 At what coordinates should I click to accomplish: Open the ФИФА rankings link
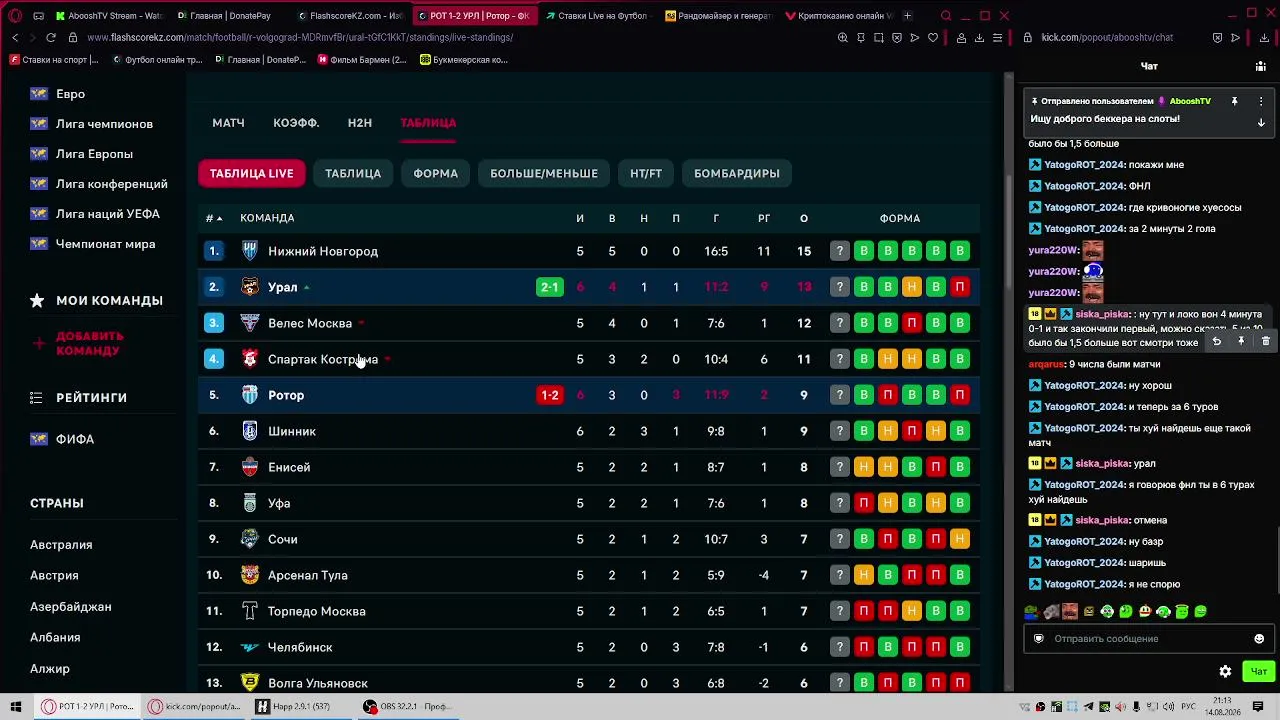(x=75, y=439)
